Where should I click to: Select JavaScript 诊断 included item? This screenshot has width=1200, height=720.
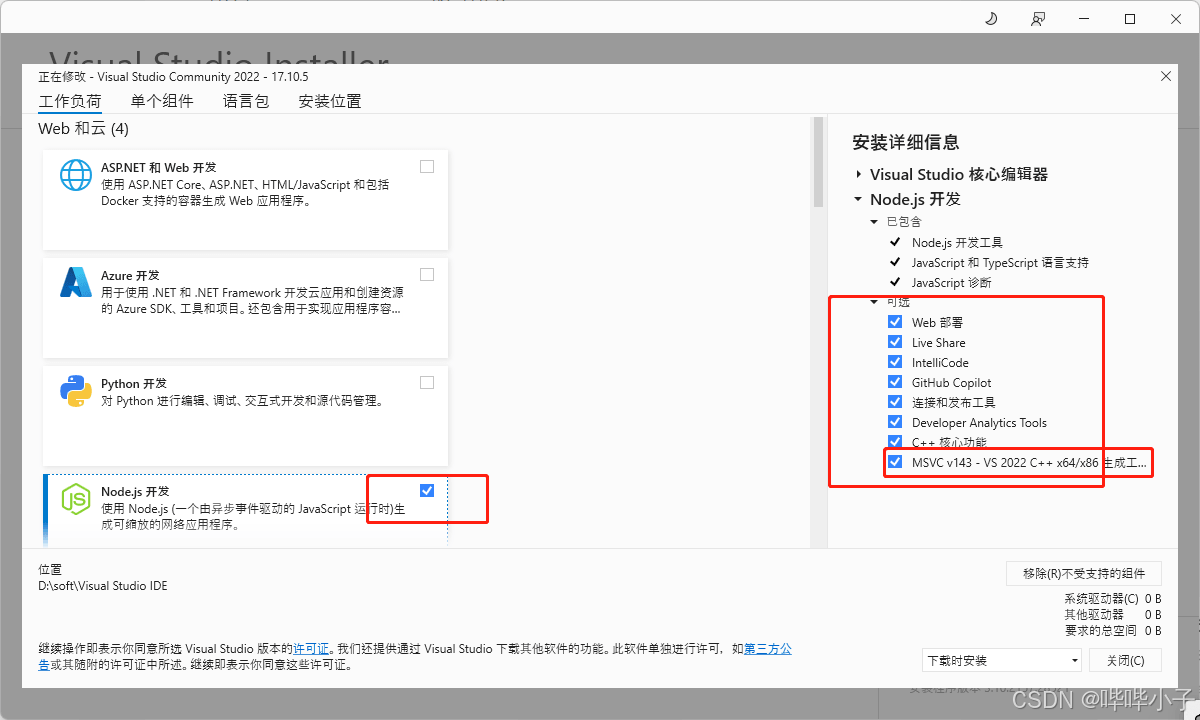(x=951, y=282)
